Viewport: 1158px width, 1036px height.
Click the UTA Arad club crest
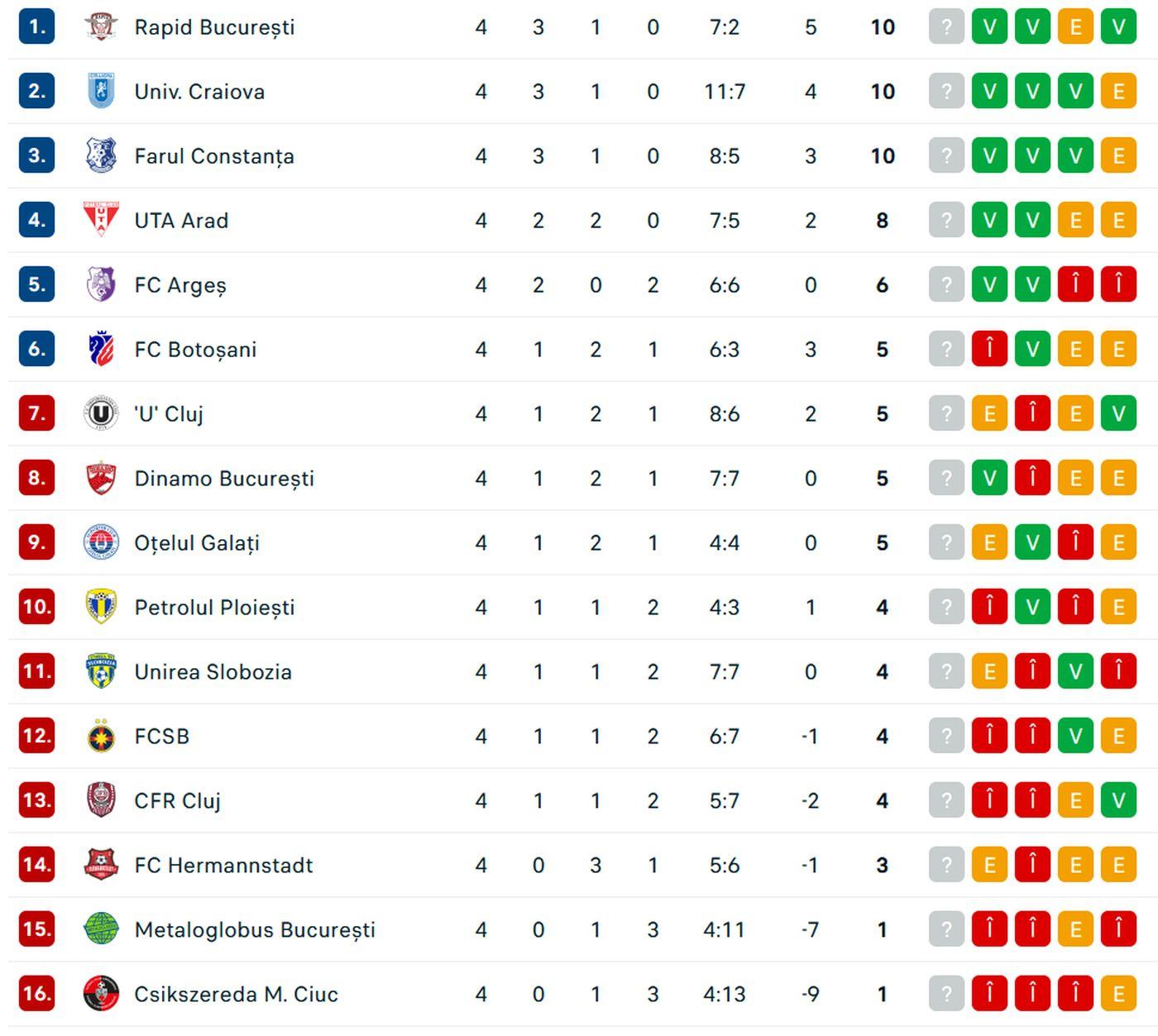101,220
